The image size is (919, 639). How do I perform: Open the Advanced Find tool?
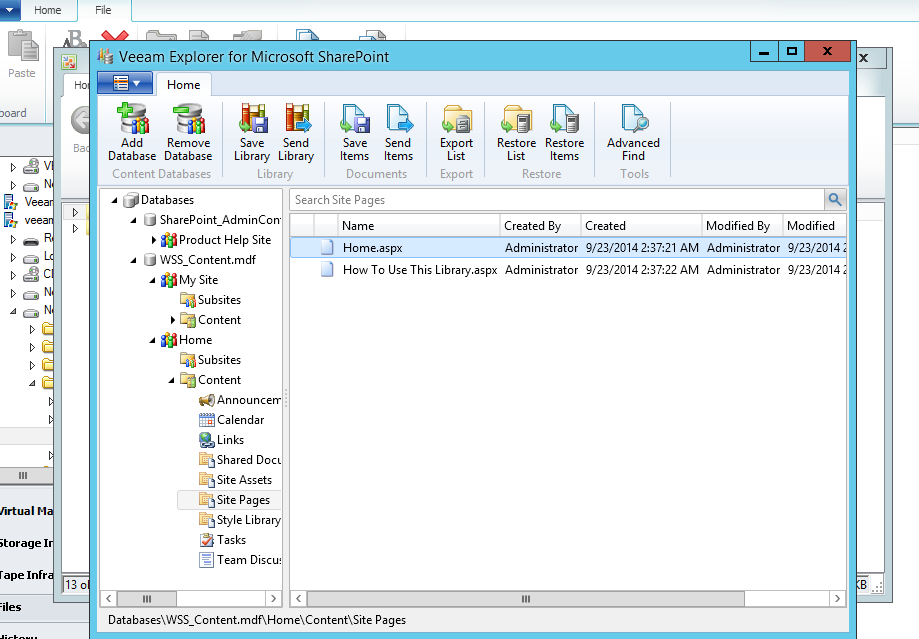click(x=634, y=132)
